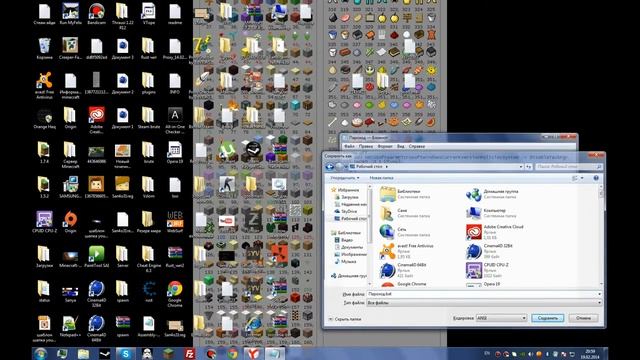
Task: Select the PaintTool SAI desktop shortcut
Action: pos(96,257)
